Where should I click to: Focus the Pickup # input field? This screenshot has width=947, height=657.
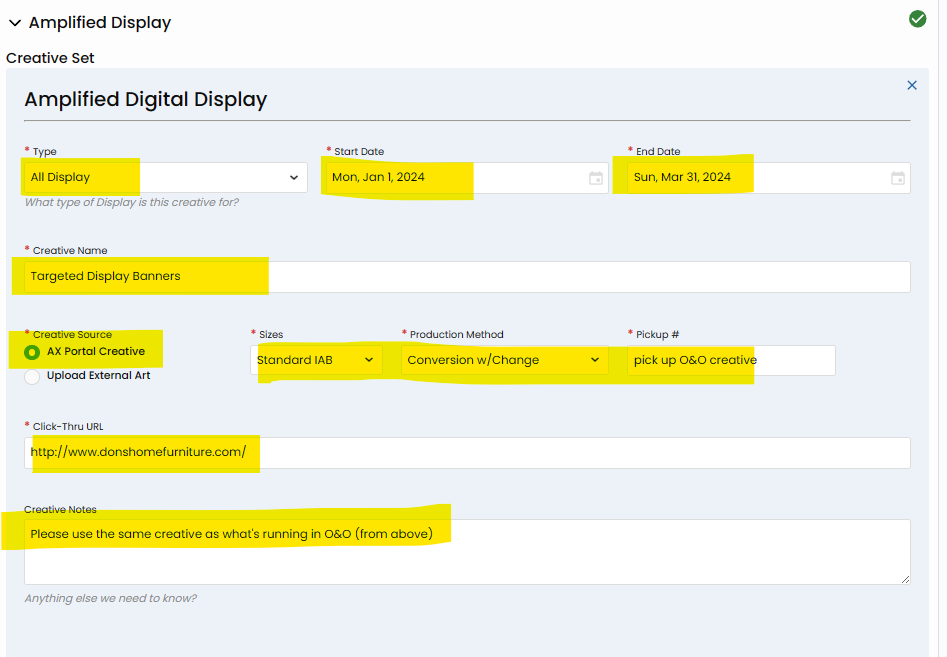(x=731, y=360)
